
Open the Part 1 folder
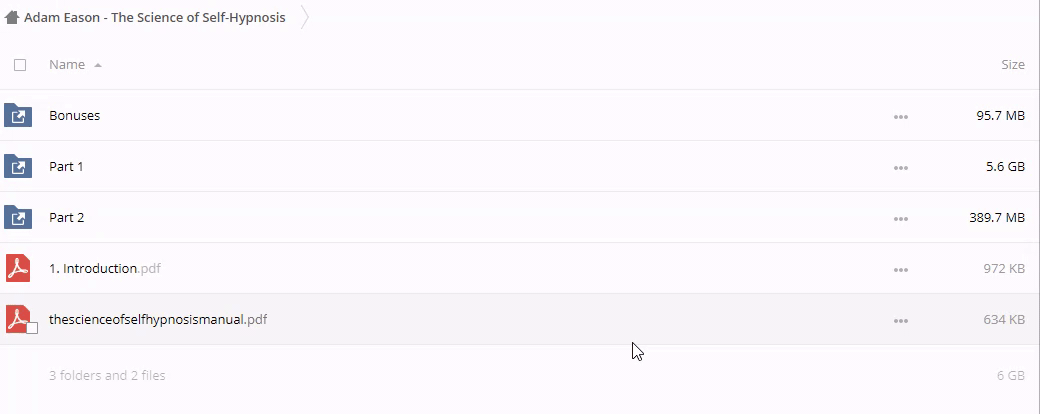point(66,167)
